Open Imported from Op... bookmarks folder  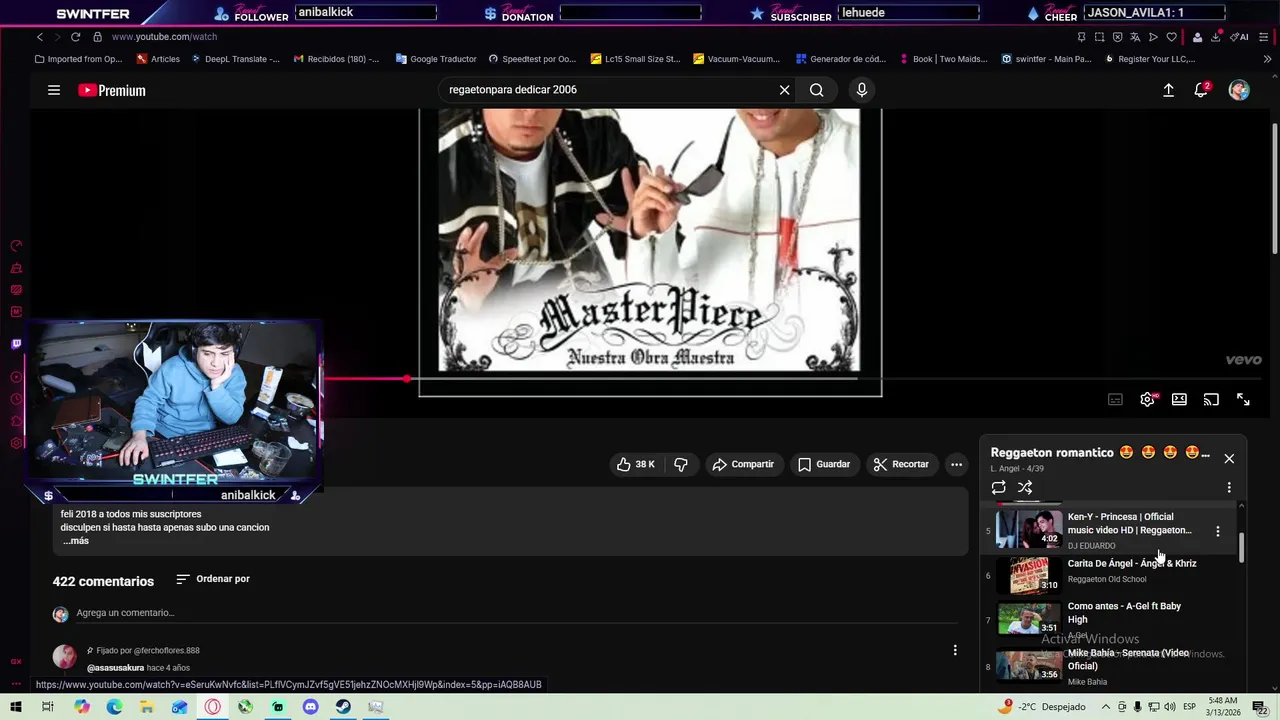click(79, 59)
